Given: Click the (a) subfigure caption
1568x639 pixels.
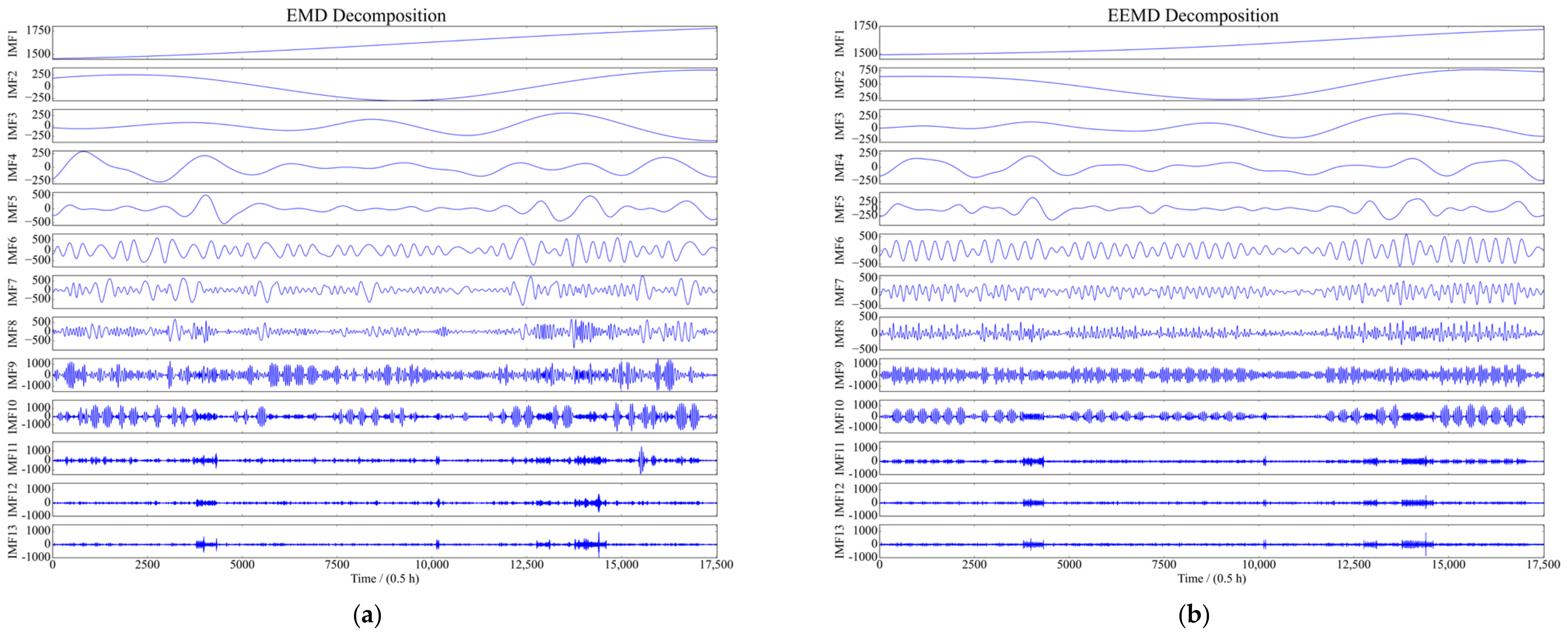Looking at the screenshot, I should coord(367,615).
